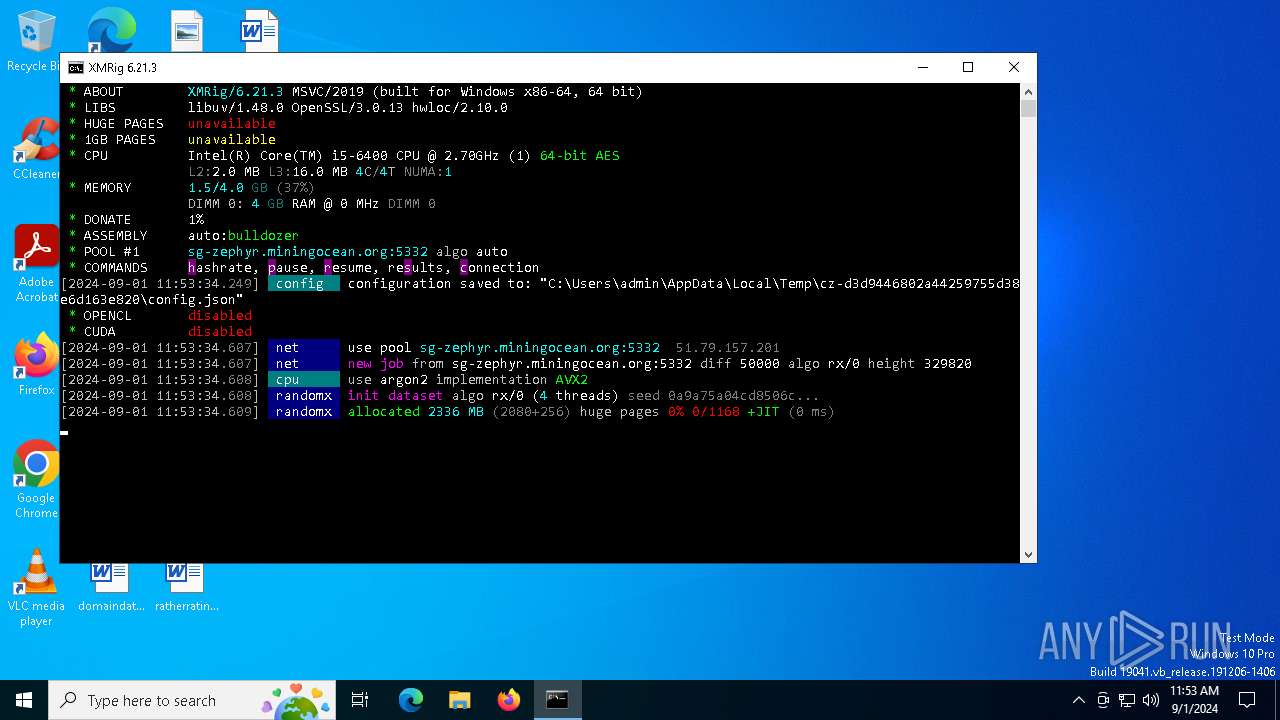1280x720 pixels.
Task: Click the console scrollbar down arrow
Action: 1028,554
